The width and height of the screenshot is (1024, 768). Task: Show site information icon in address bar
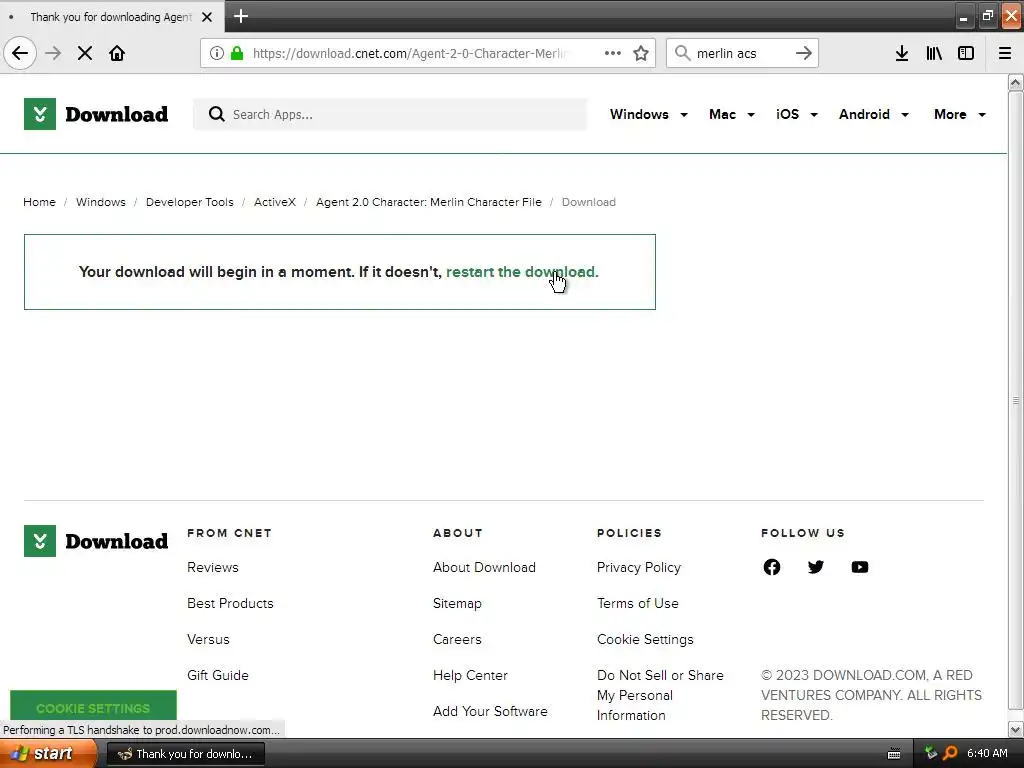click(217, 53)
